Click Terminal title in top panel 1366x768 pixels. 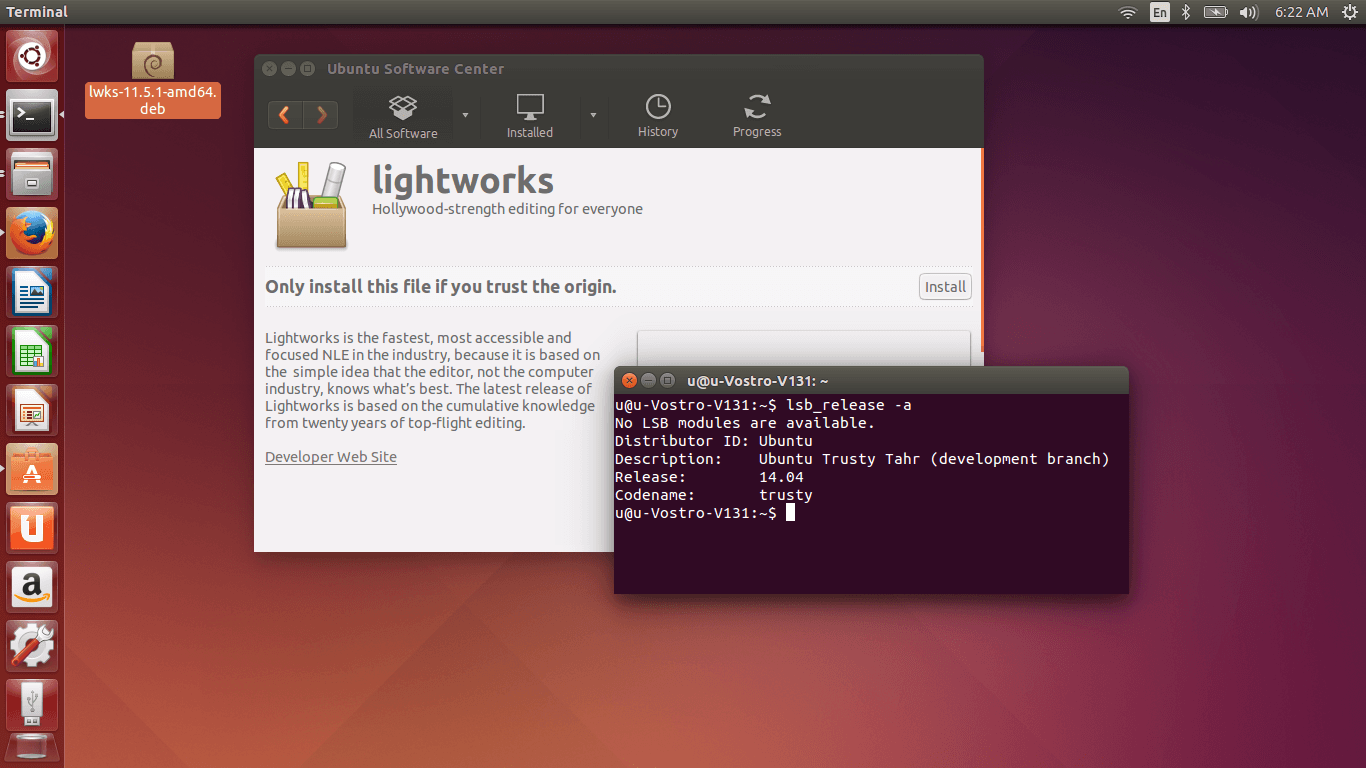[x=37, y=12]
